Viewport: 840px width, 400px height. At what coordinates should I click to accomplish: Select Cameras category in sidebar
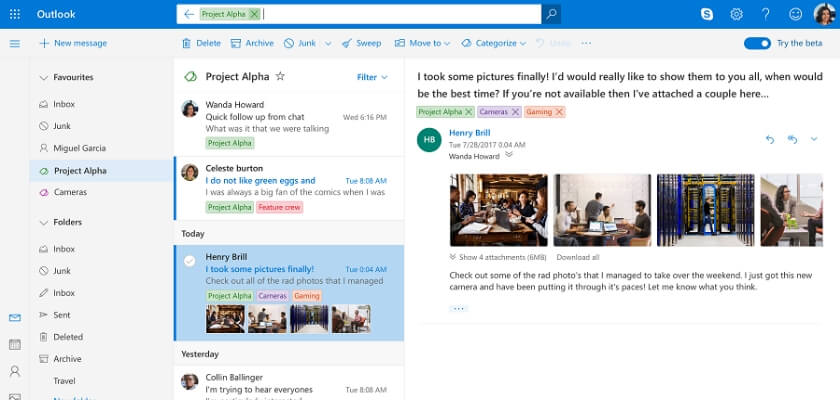(x=63, y=192)
